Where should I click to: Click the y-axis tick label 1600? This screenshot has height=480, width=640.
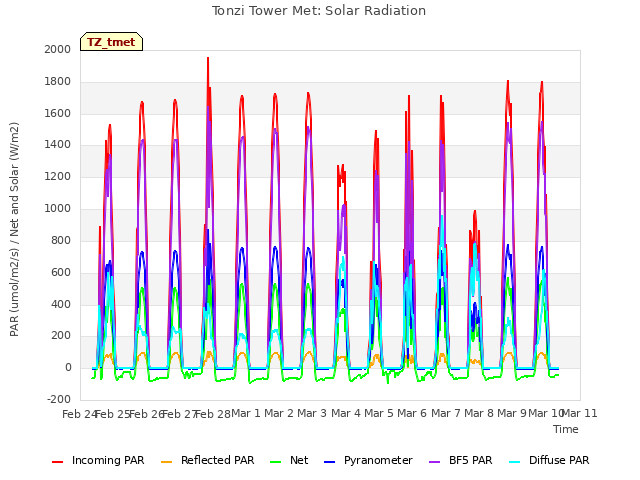pyautogui.click(x=58, y=113)
